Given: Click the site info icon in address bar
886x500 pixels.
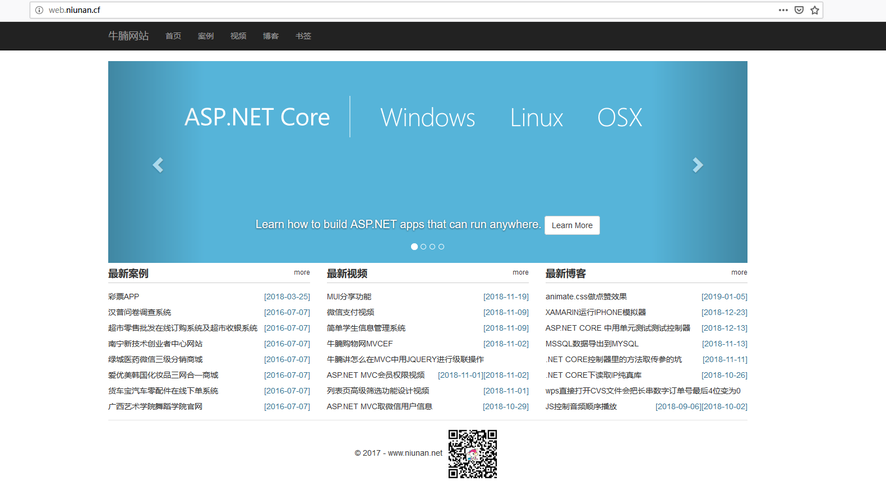Looking at the screenshot, I should (x=39, y=10).
